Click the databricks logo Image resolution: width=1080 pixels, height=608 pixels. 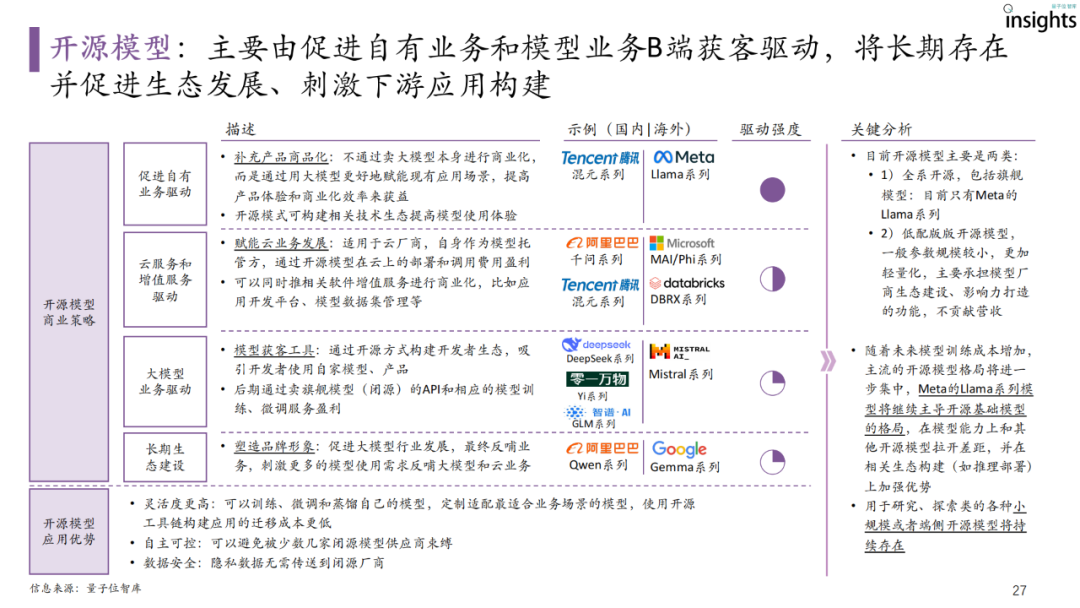[687, 283]
